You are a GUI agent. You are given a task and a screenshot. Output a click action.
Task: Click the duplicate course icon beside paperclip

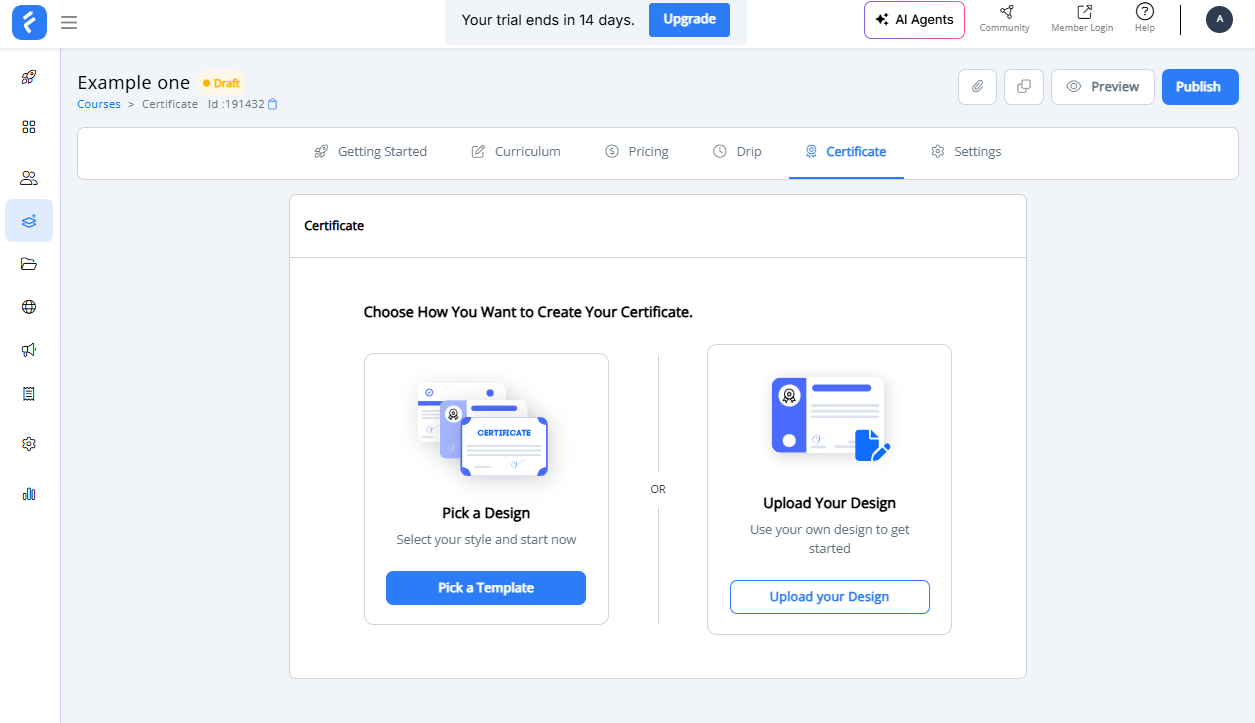click(1023, 87)
